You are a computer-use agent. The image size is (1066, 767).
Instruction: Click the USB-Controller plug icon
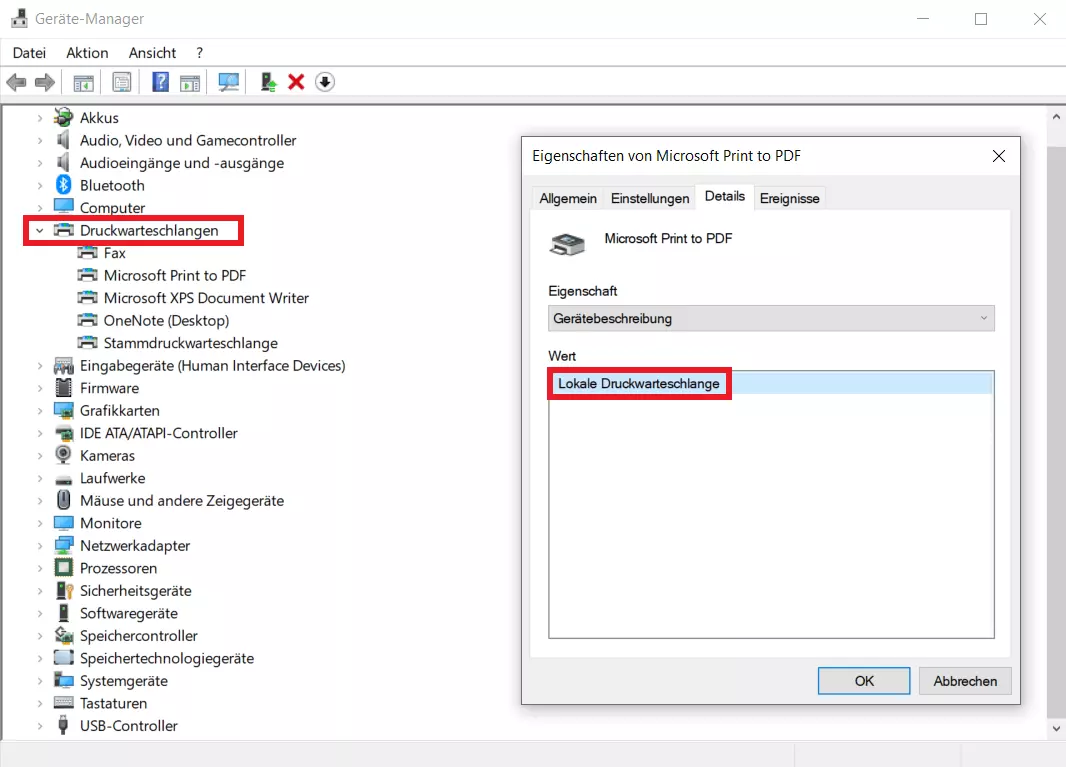tap(63, 725)
